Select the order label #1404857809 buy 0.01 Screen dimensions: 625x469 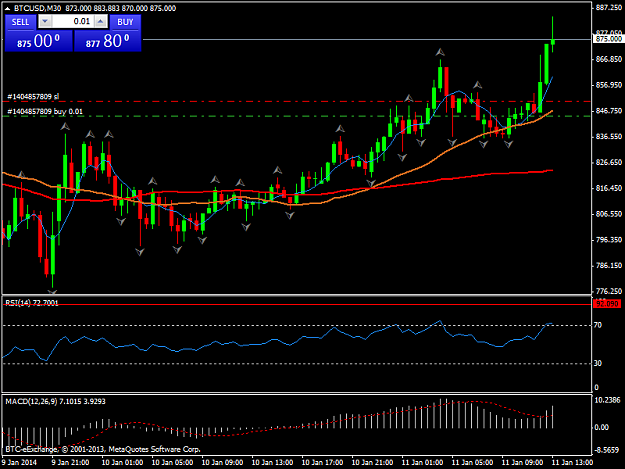(45, 111)
